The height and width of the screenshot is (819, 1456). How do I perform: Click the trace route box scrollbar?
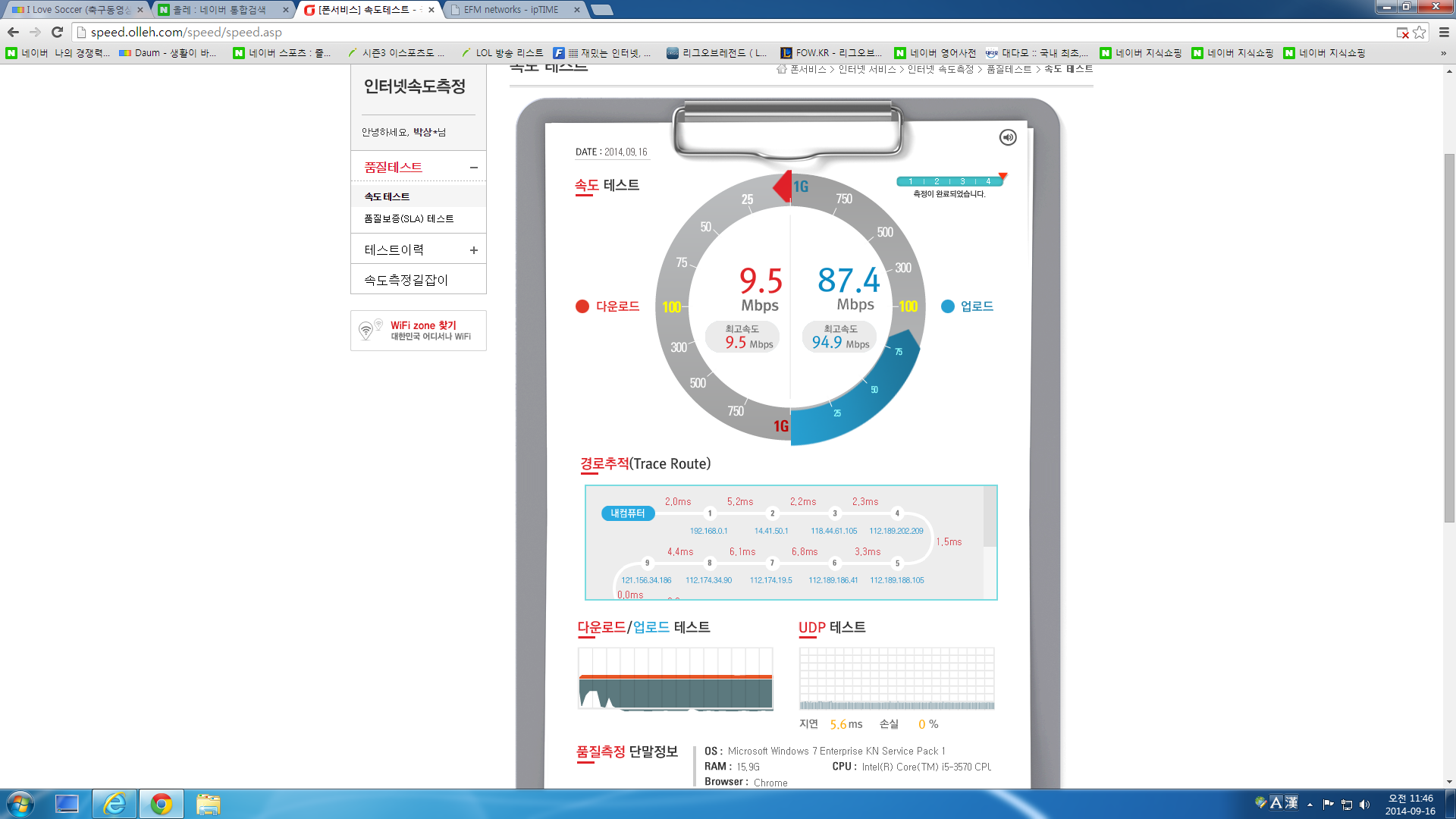pos(990,516)
